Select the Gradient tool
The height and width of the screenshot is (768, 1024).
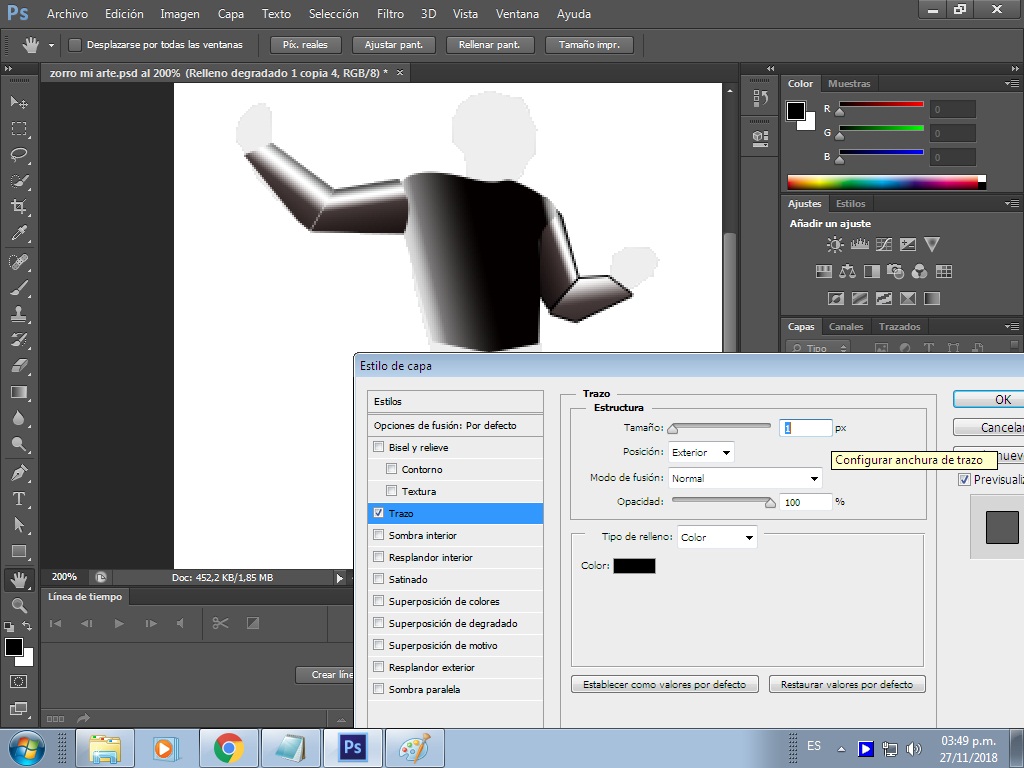pos(19,392)
